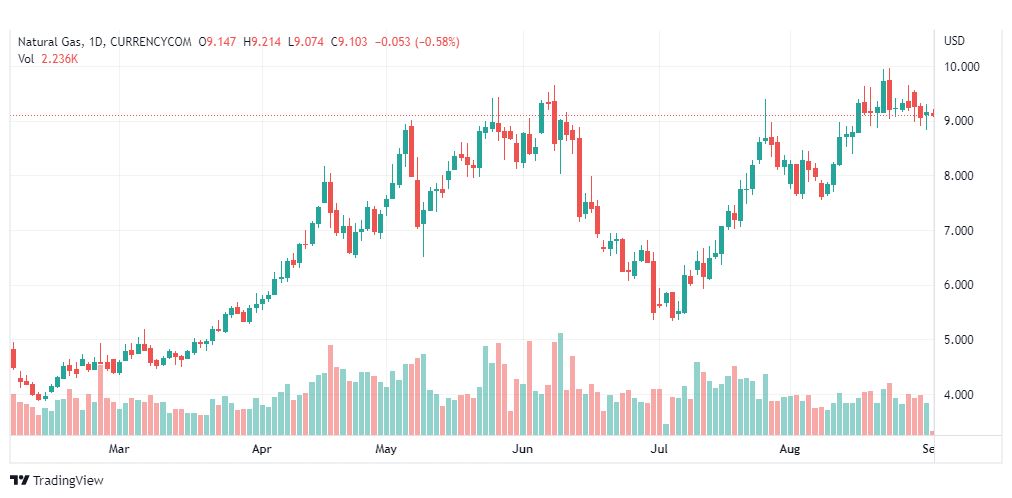Click the Vol 2.236K indicator label

pos(47,59)
